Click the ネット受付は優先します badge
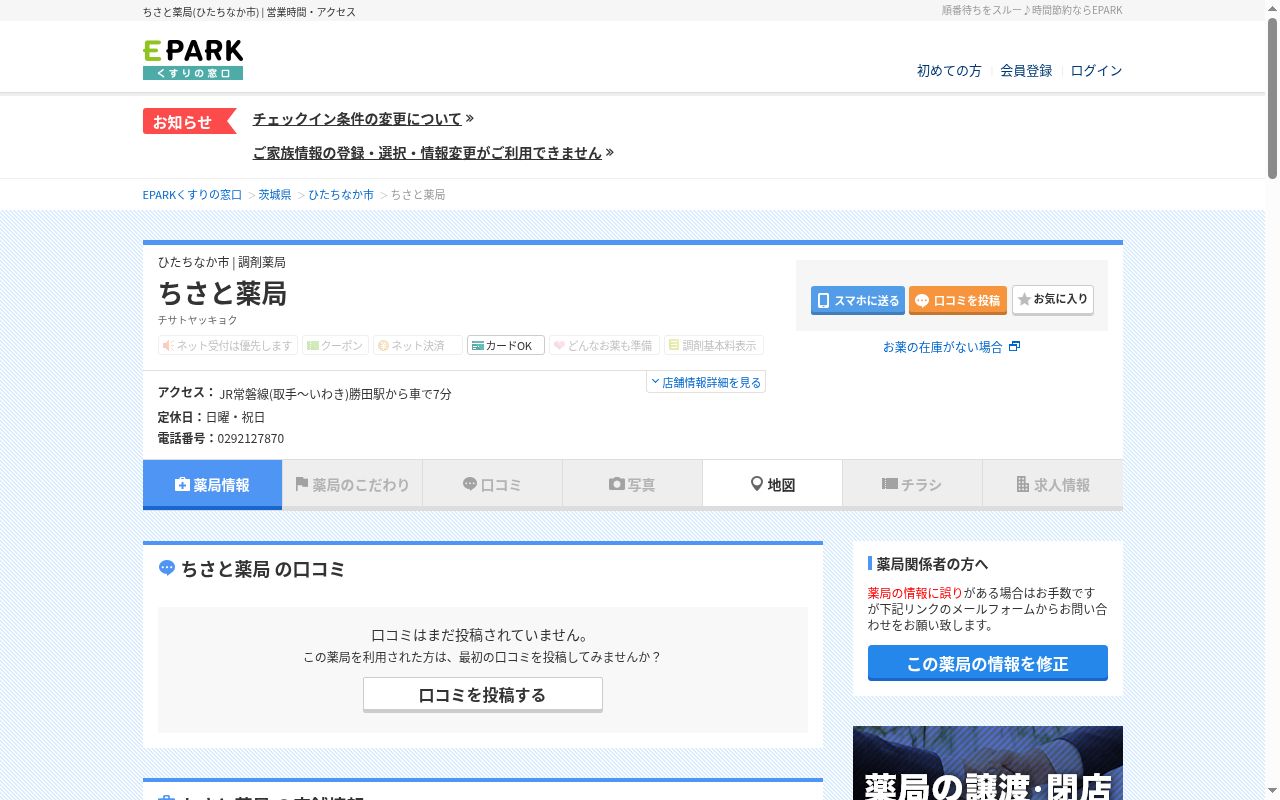This screenshot has height=800, width=1280. point(228,345)
